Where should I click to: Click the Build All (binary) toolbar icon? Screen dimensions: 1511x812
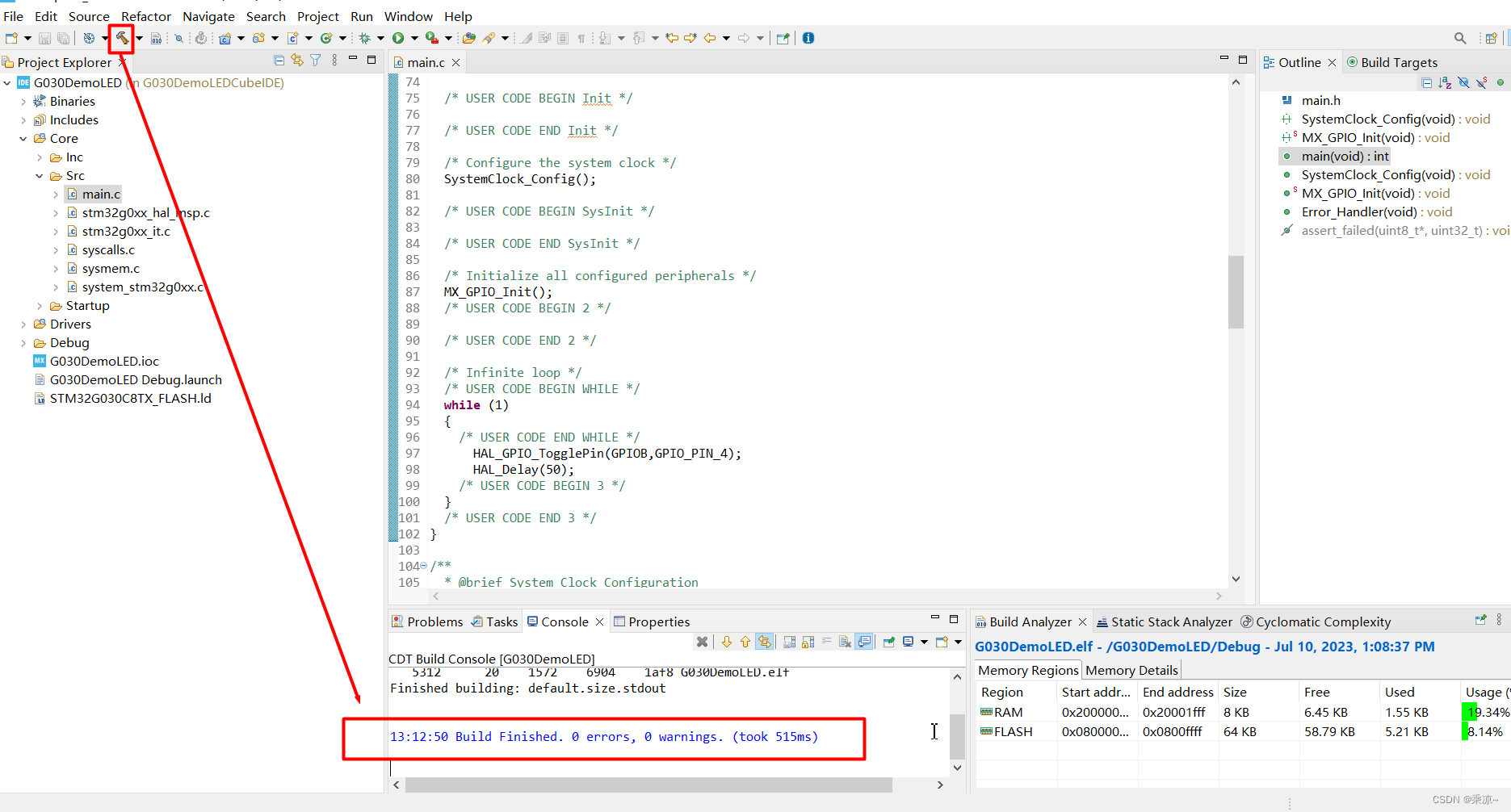point(157,38)
